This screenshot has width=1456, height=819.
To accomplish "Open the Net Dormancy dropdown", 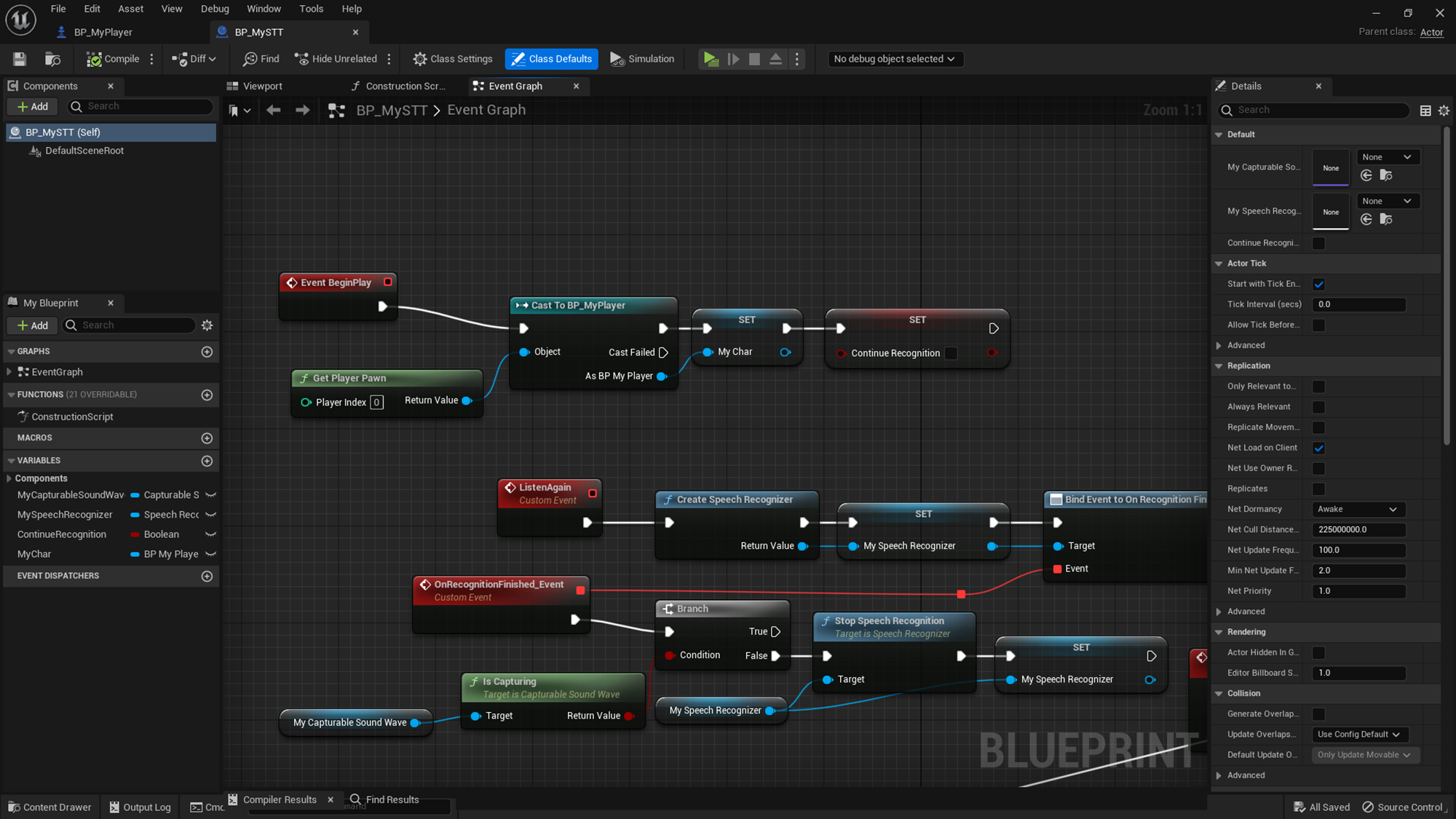I will tap(1357, 509).
